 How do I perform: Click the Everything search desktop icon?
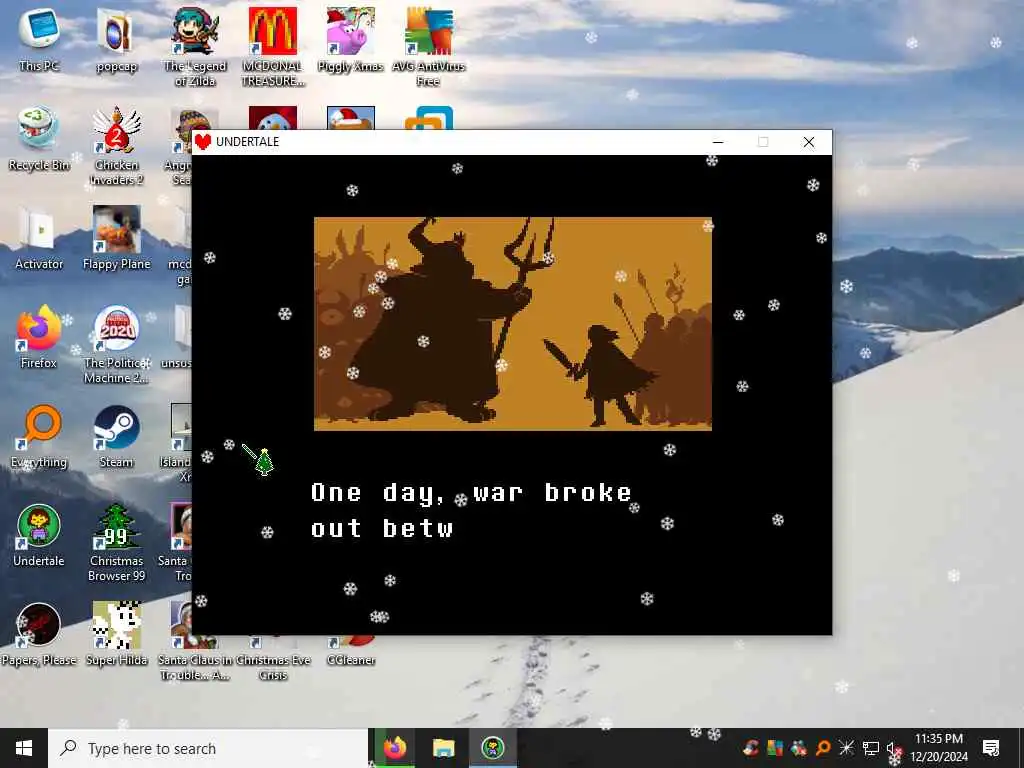pyautogui.click(x=39, y=436)
